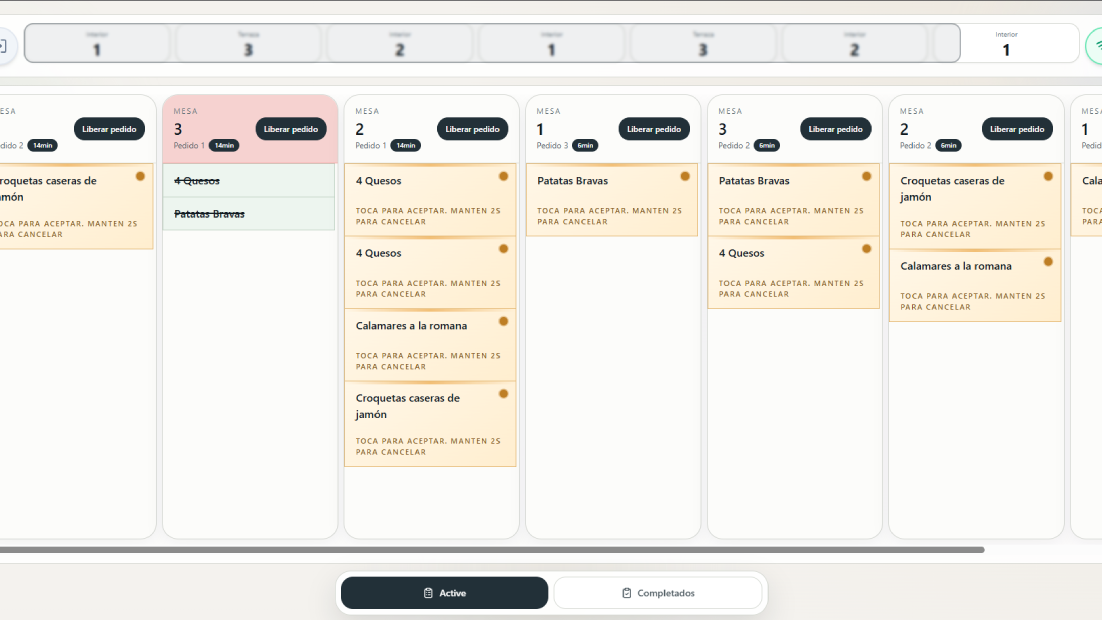This screenshot has width=1102, height=620.
Task: Click the 14min badge on Mesa 2 Pedido 1
Action: tap(405, 145)
